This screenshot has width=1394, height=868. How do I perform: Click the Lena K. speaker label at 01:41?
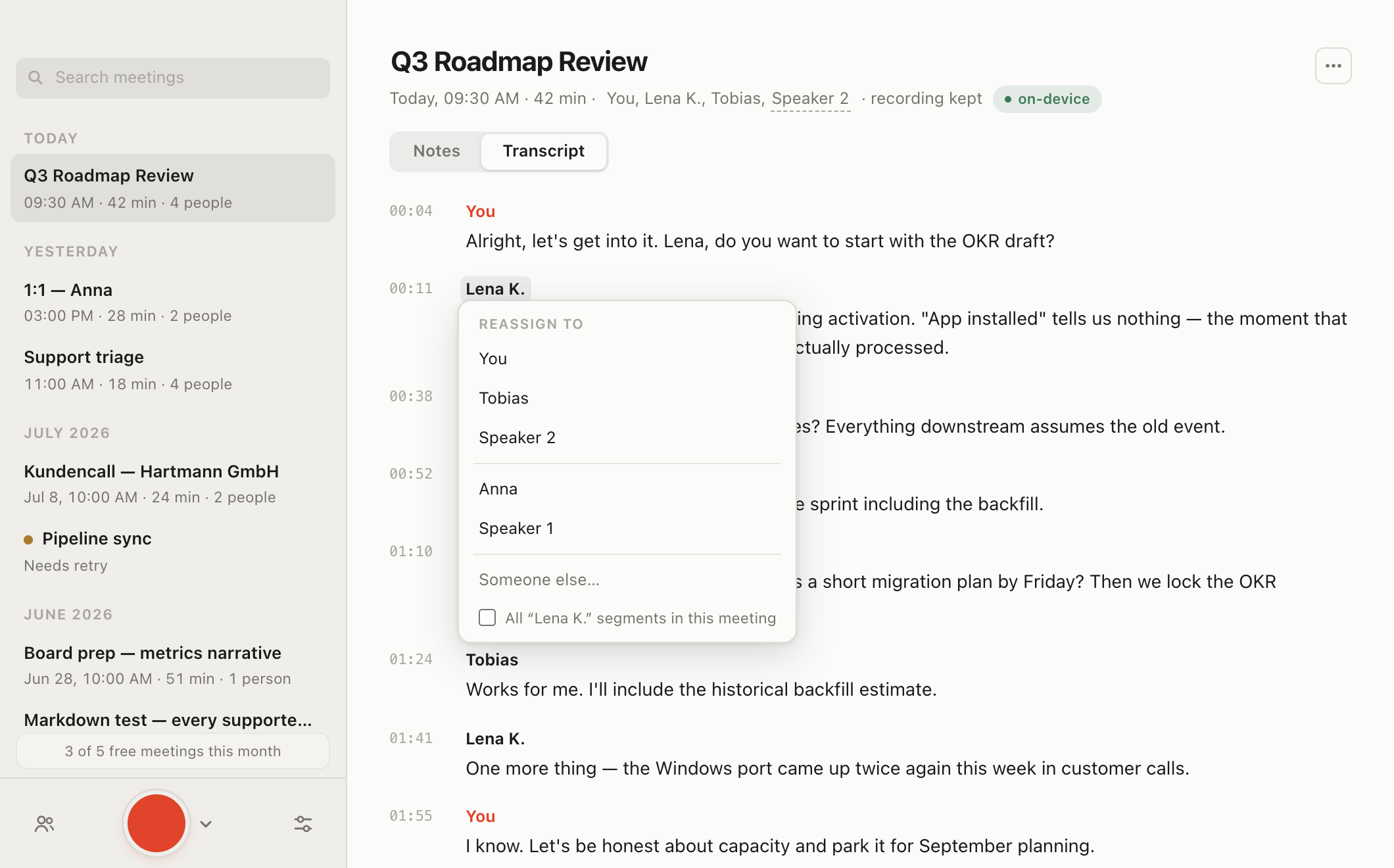click(x=495, y=738)
